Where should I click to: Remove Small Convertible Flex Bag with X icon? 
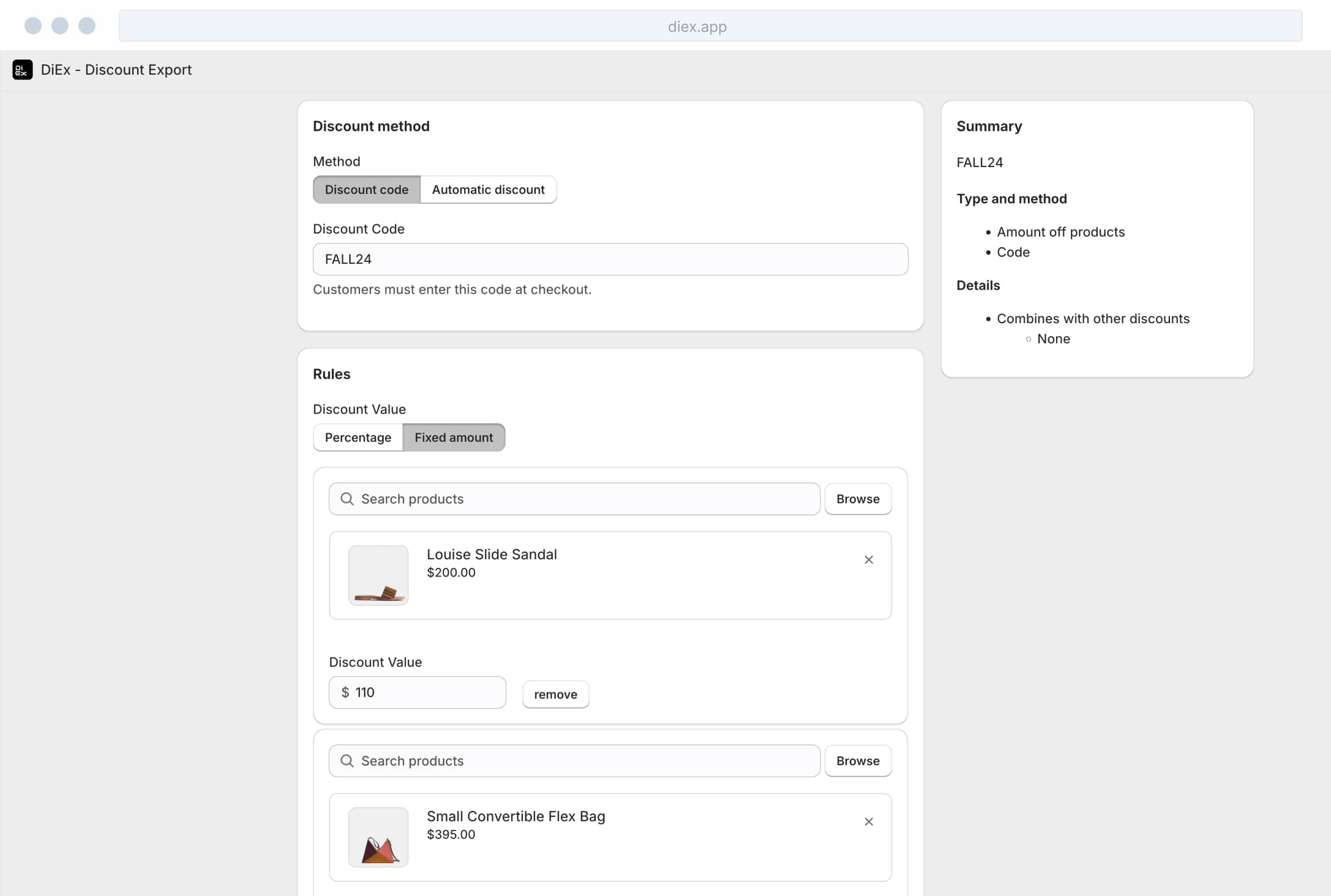868,821
